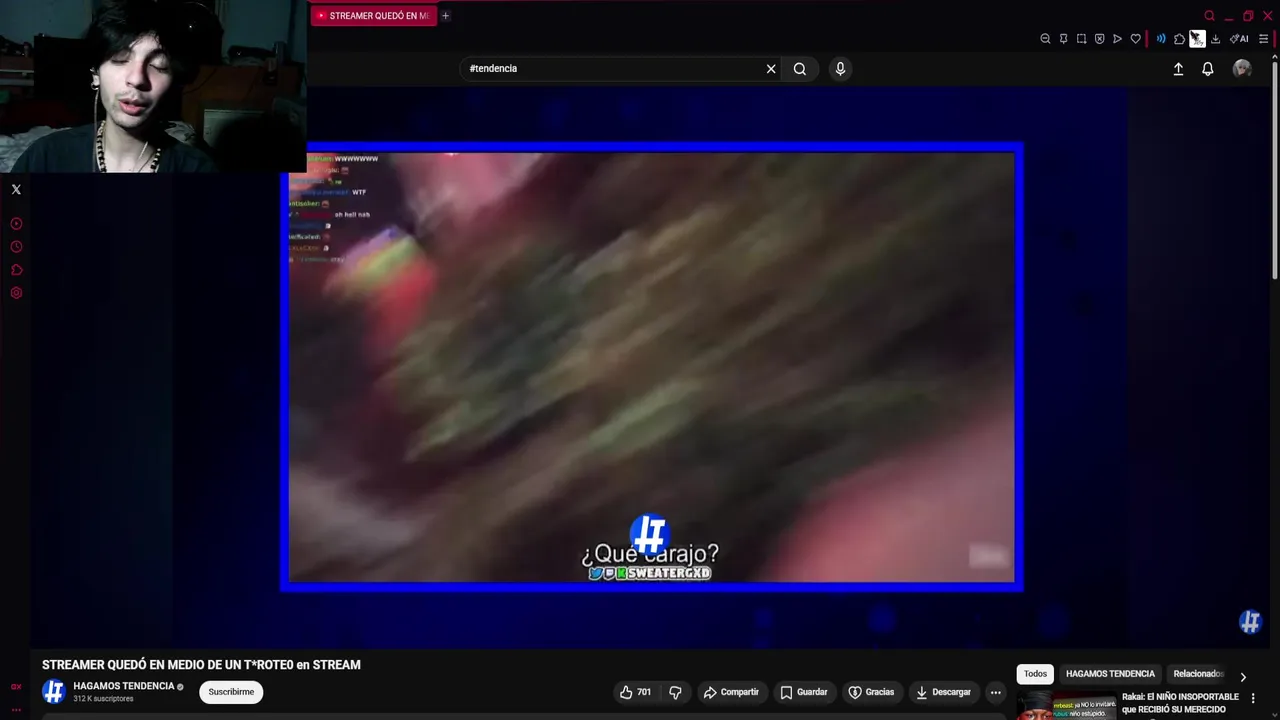The image size is (1280, 720).
Task: Start voice search with microphone icon
Action: 840,69
